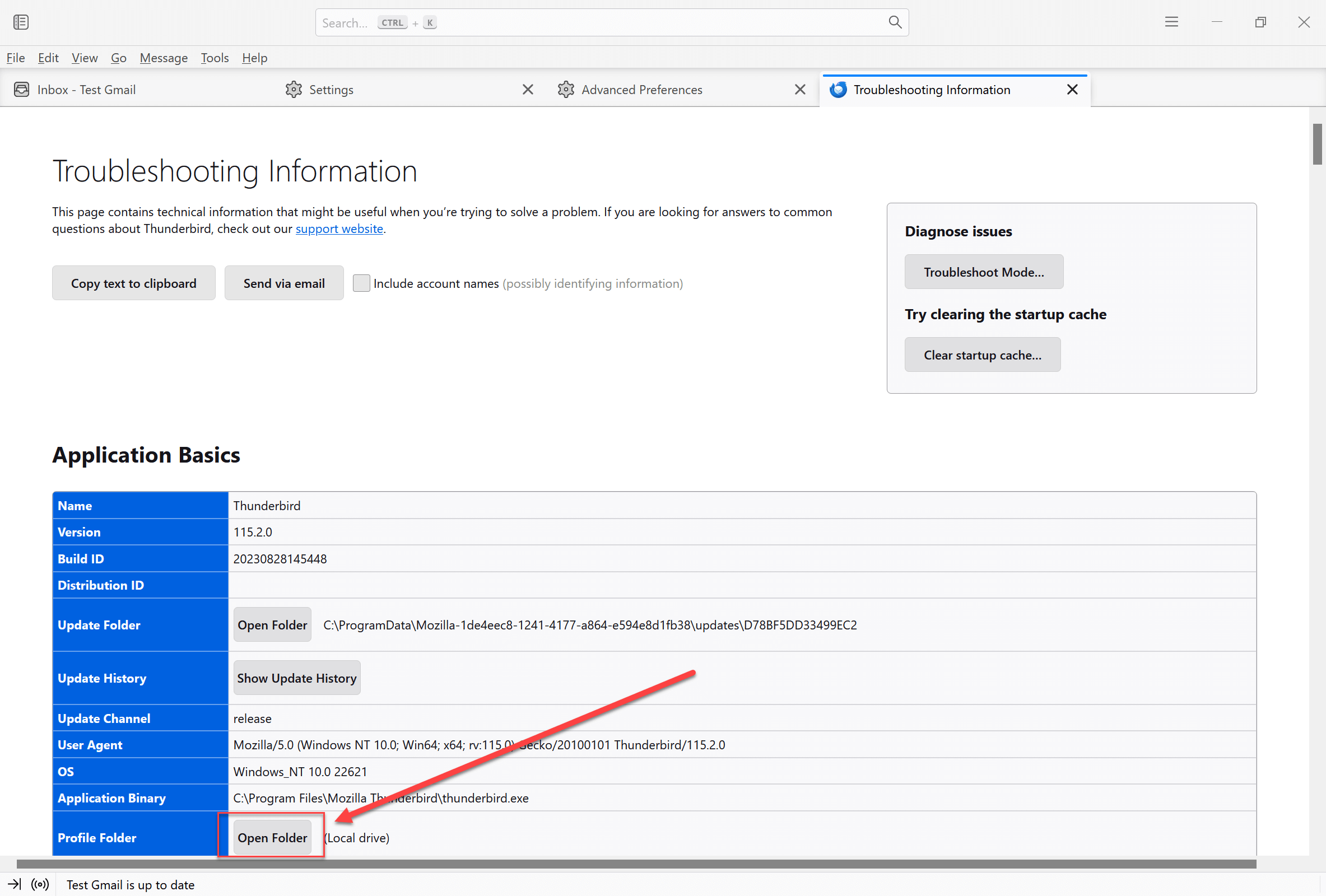Click the vertical scrollbar thumb
Screen dimensions: 1326x896
(x=1317, y=144)
